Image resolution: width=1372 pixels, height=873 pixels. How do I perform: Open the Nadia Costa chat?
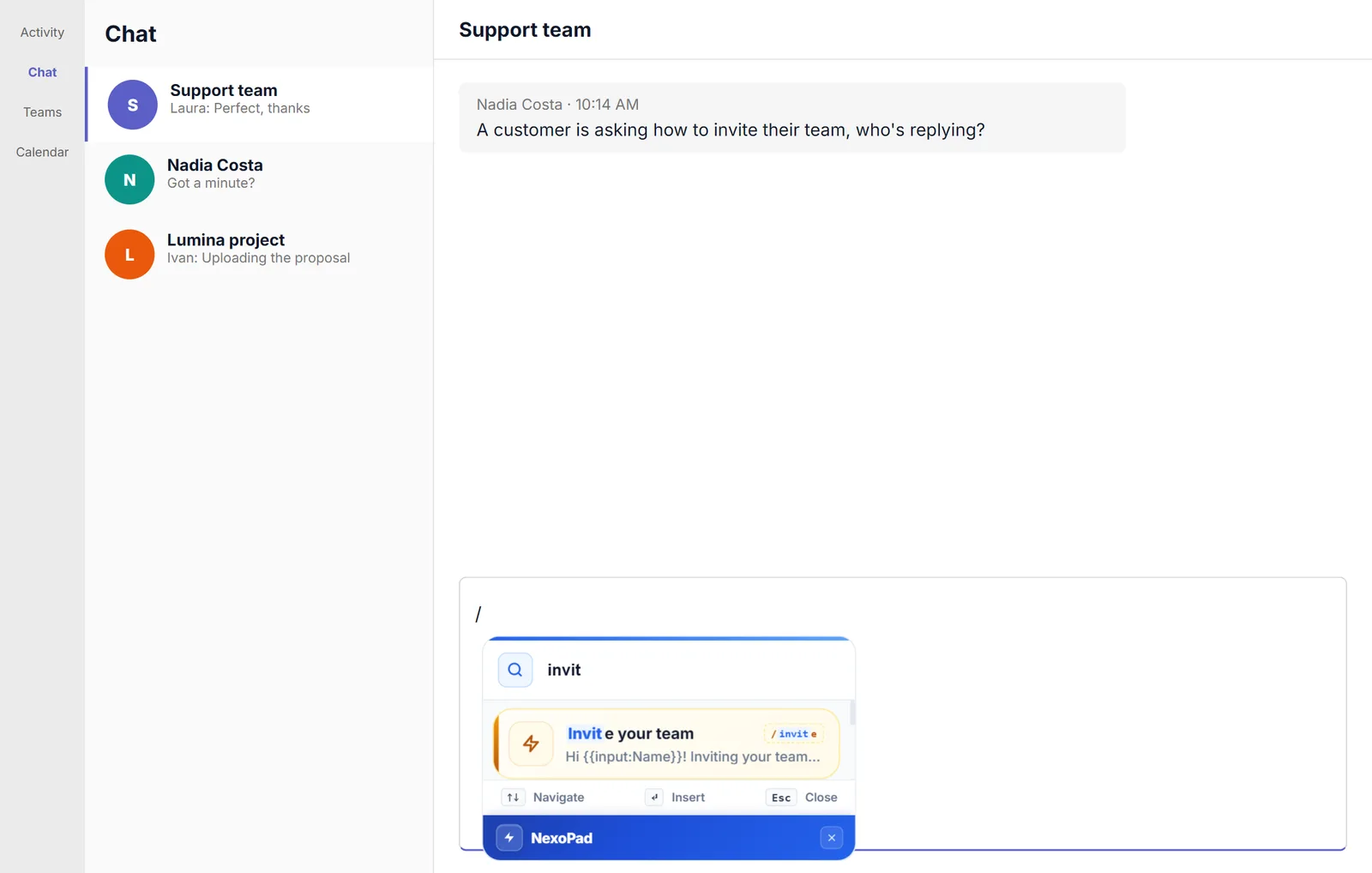[259, 179]
